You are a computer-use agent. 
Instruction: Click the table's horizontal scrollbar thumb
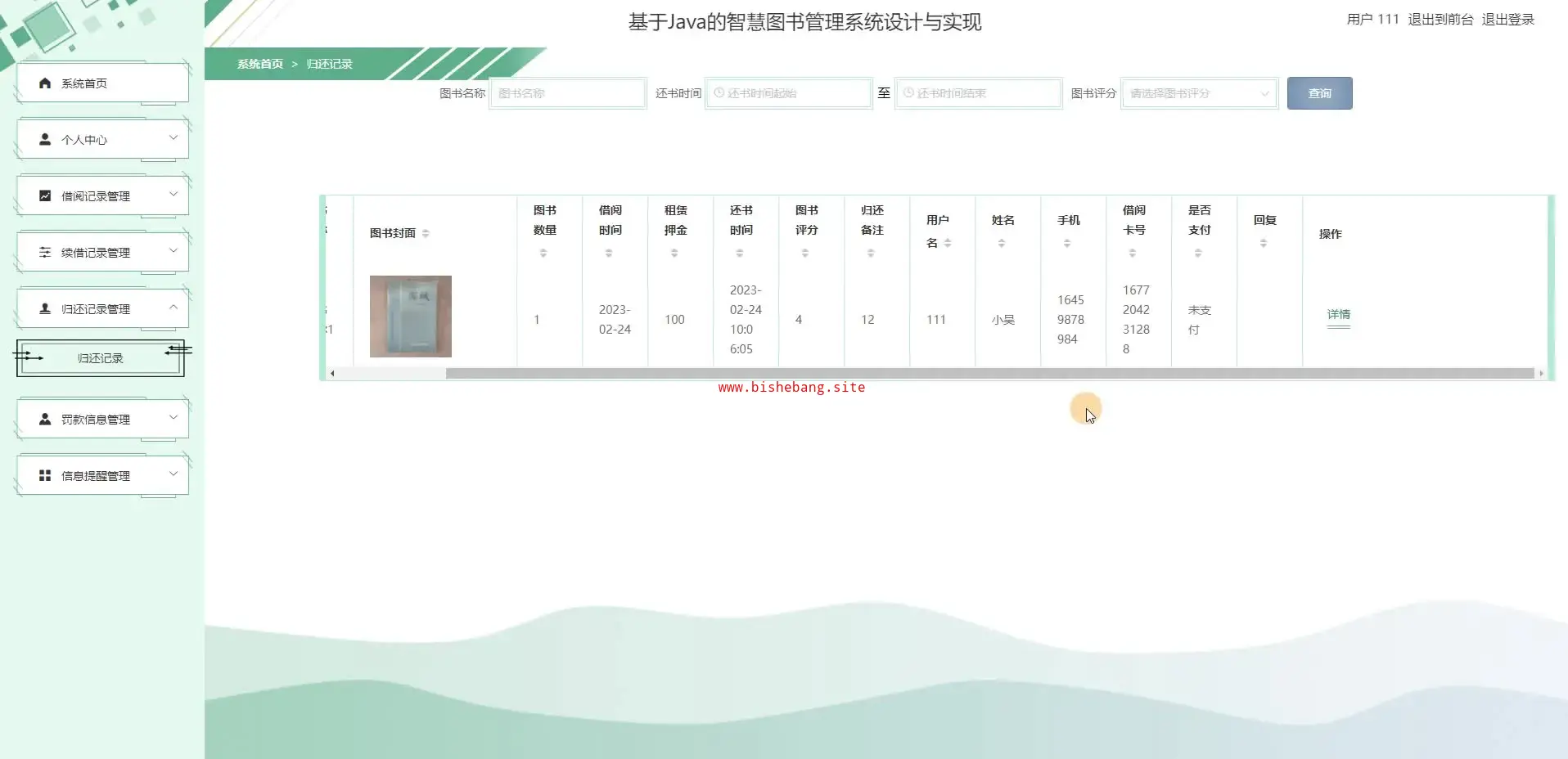(989, 374)
